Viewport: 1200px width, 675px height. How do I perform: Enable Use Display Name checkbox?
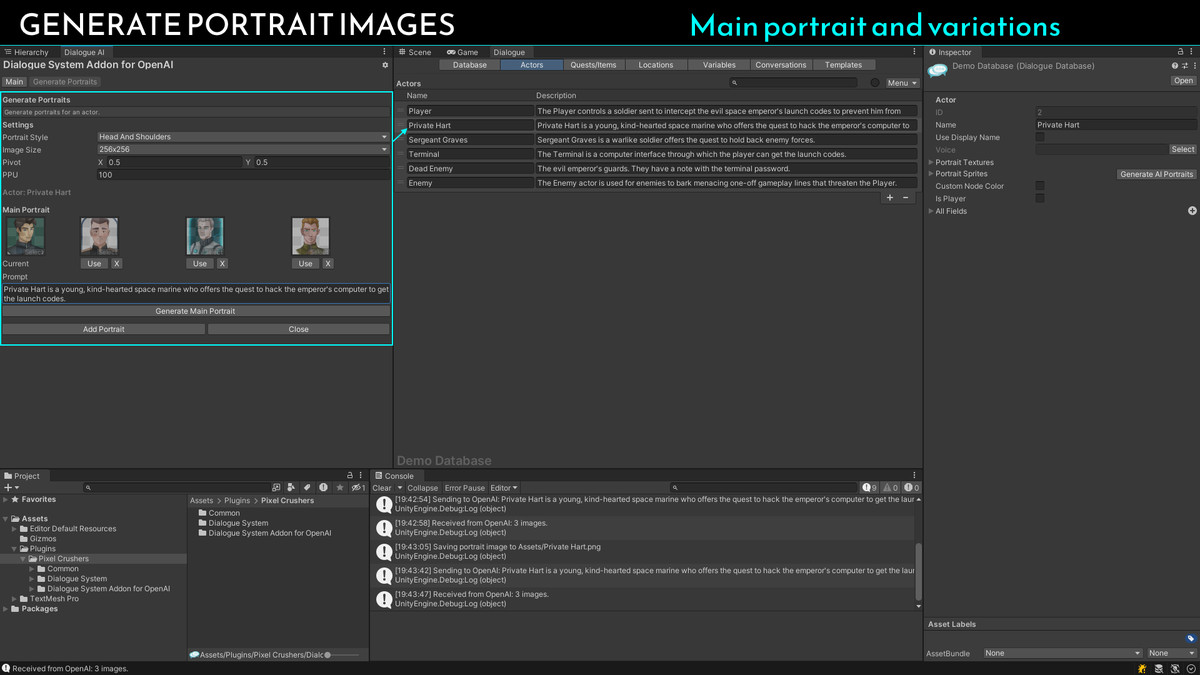(1040, 137)
